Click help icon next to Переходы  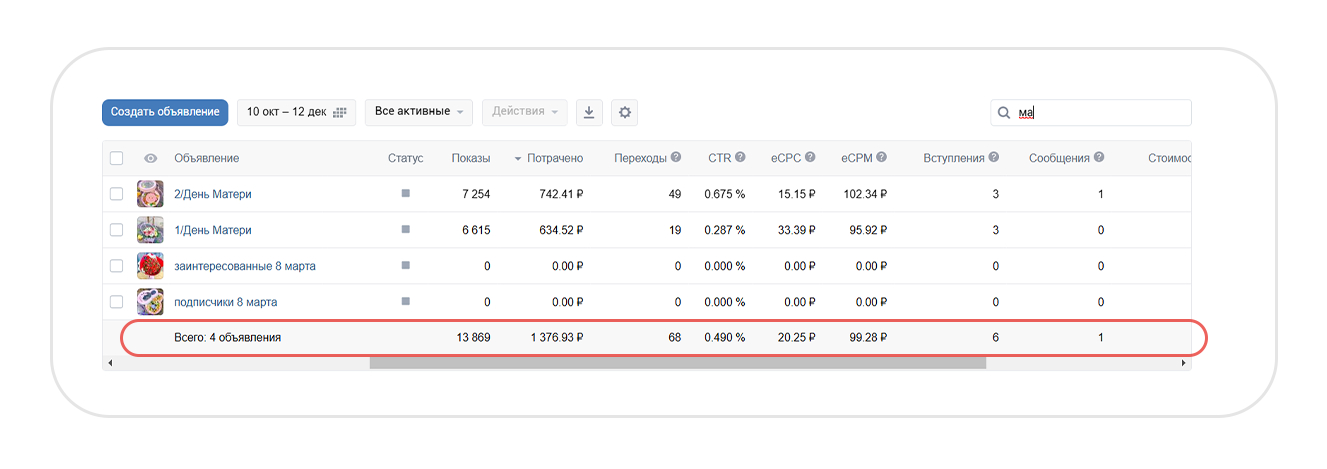pyautogui.click(x=676, y=158)
